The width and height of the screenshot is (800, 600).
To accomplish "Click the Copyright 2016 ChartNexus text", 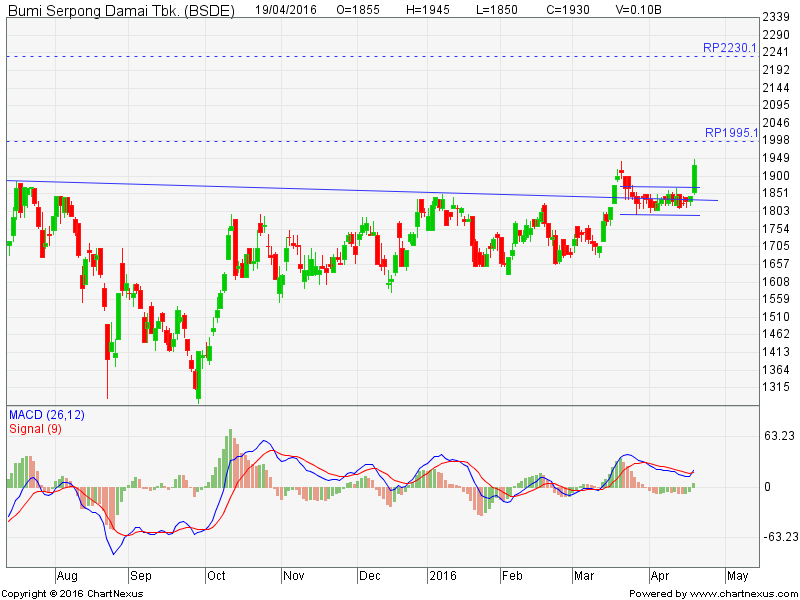I will [76, 593].
